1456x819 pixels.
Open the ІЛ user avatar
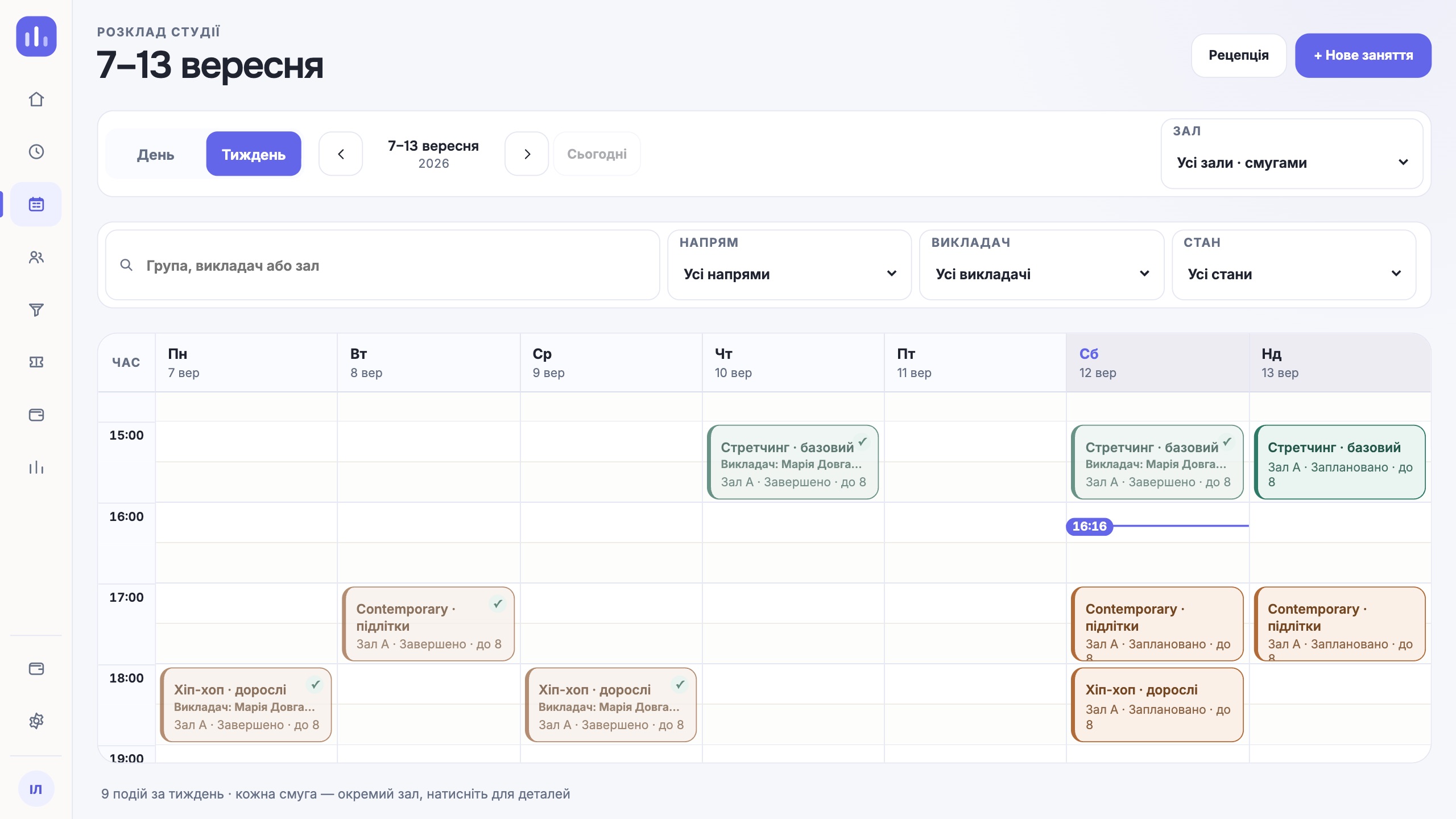(x=36, y=789)
